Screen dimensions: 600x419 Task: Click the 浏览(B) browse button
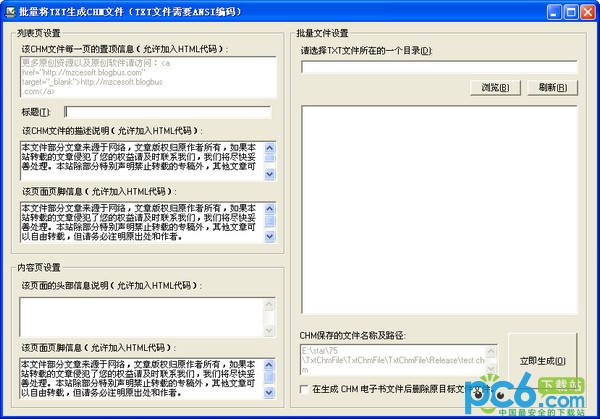(x=495, y=88)
